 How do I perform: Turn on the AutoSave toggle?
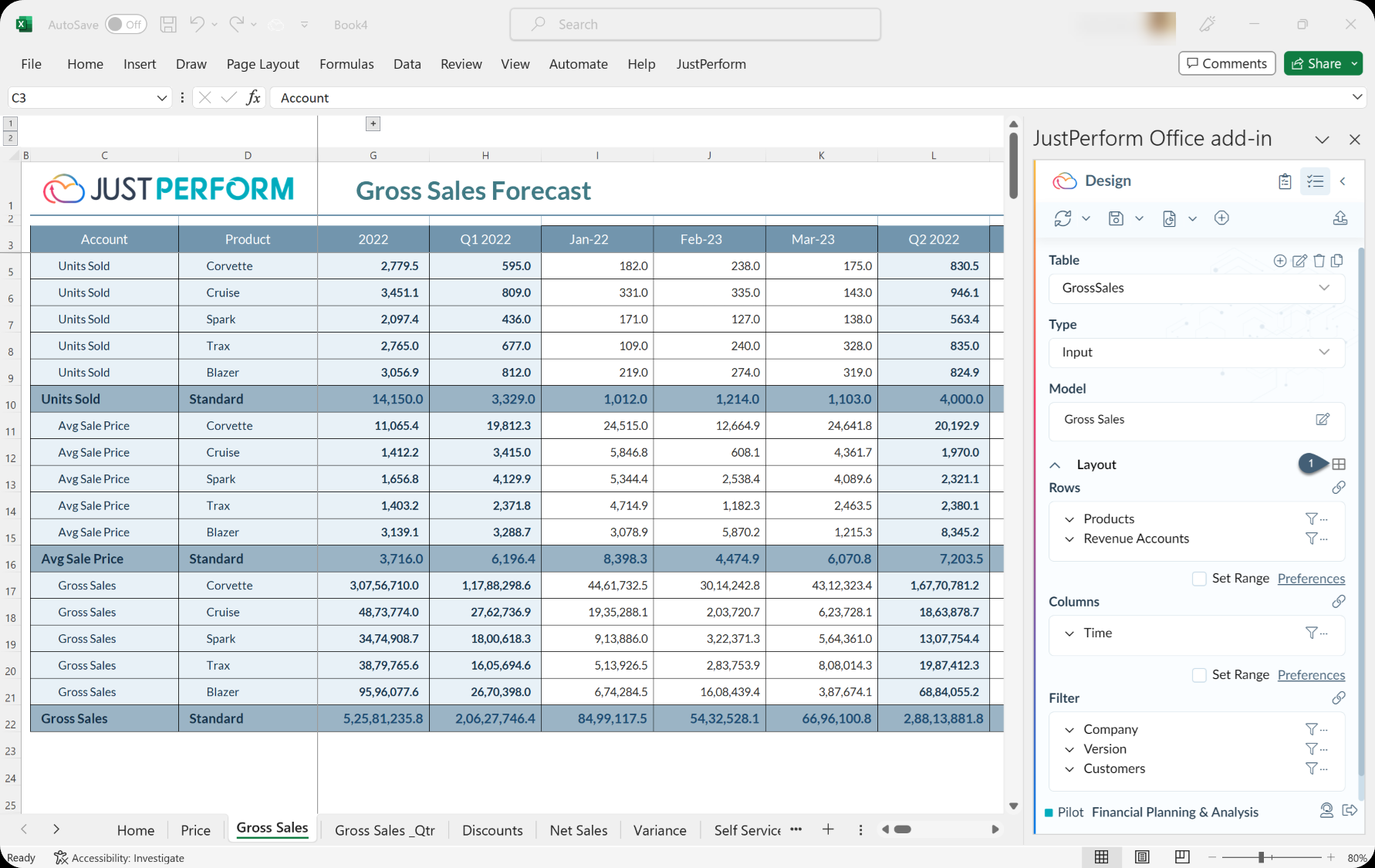coord(125,24)
